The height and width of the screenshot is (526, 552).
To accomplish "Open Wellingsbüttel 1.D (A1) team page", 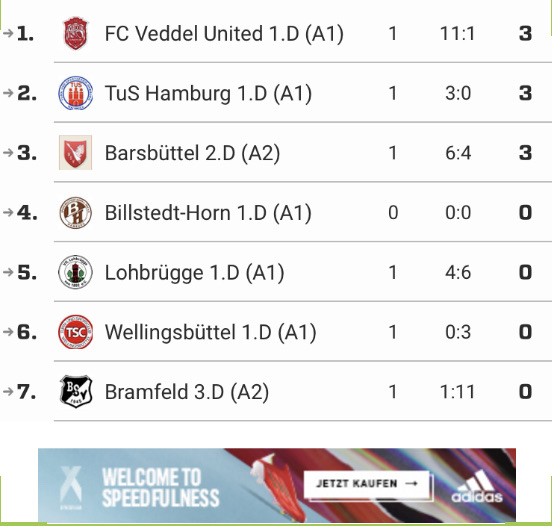I will 211,332.
